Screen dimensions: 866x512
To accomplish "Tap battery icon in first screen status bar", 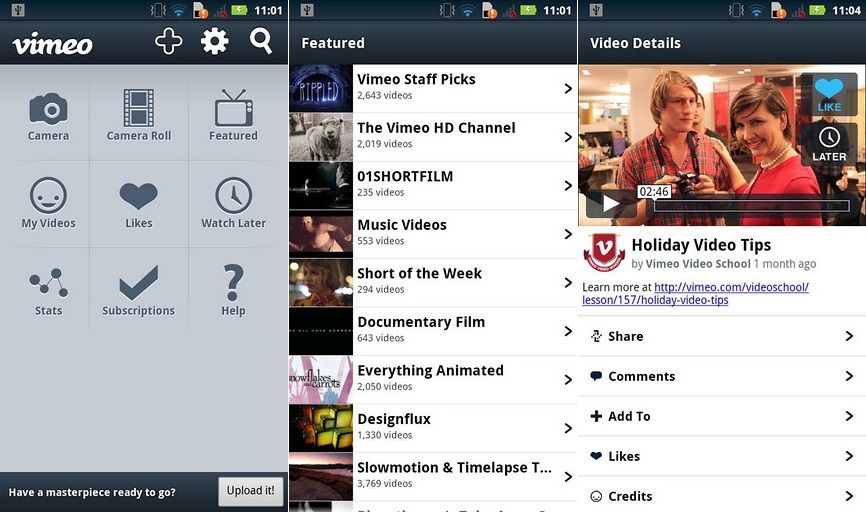I will (239, 10).
